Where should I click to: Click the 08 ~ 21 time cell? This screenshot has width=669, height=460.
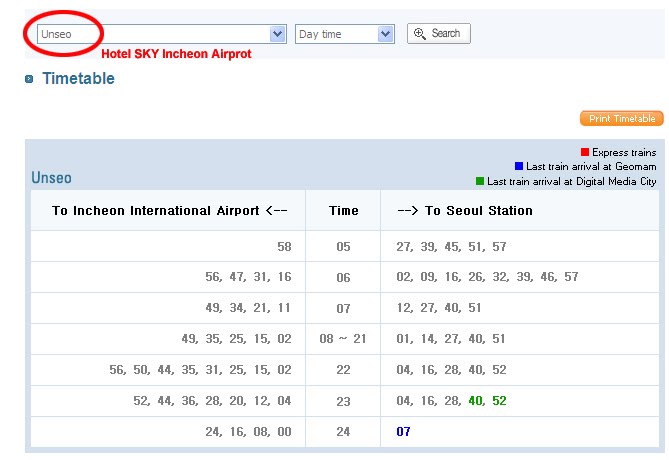tap(343, 339)
